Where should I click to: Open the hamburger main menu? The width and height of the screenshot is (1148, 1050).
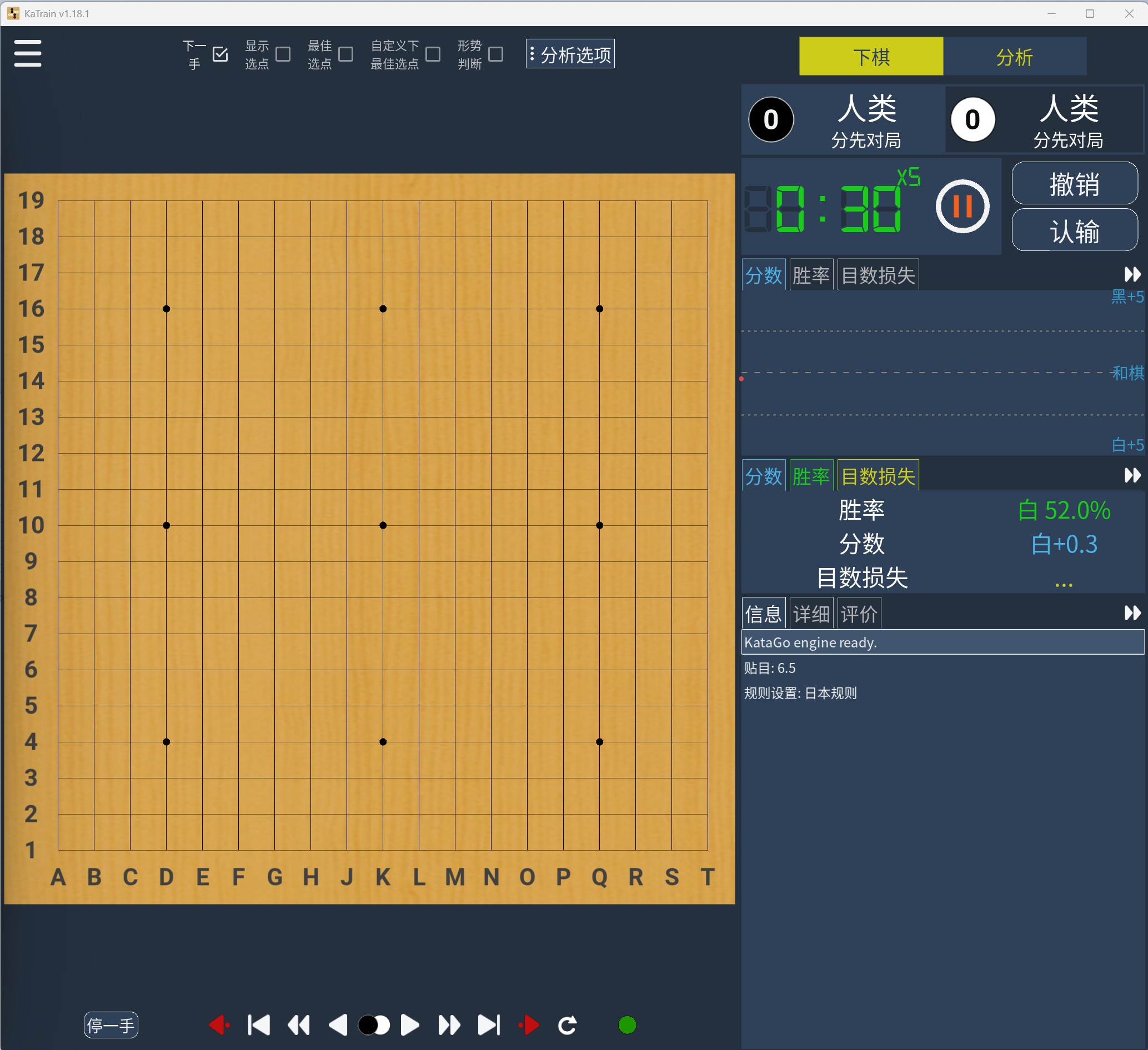[x=27, y=53]
